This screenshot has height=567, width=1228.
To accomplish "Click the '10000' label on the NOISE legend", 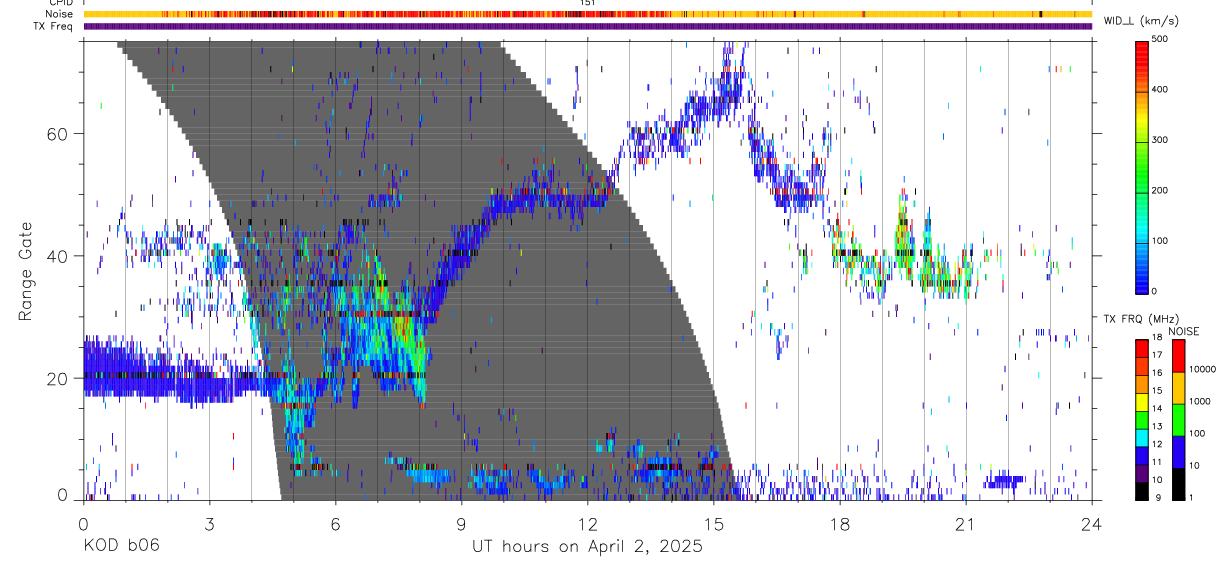I will (x=1203, y=369).
